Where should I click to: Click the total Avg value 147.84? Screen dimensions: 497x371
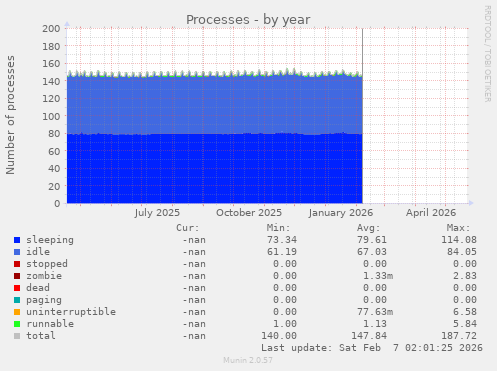(369, 336)
